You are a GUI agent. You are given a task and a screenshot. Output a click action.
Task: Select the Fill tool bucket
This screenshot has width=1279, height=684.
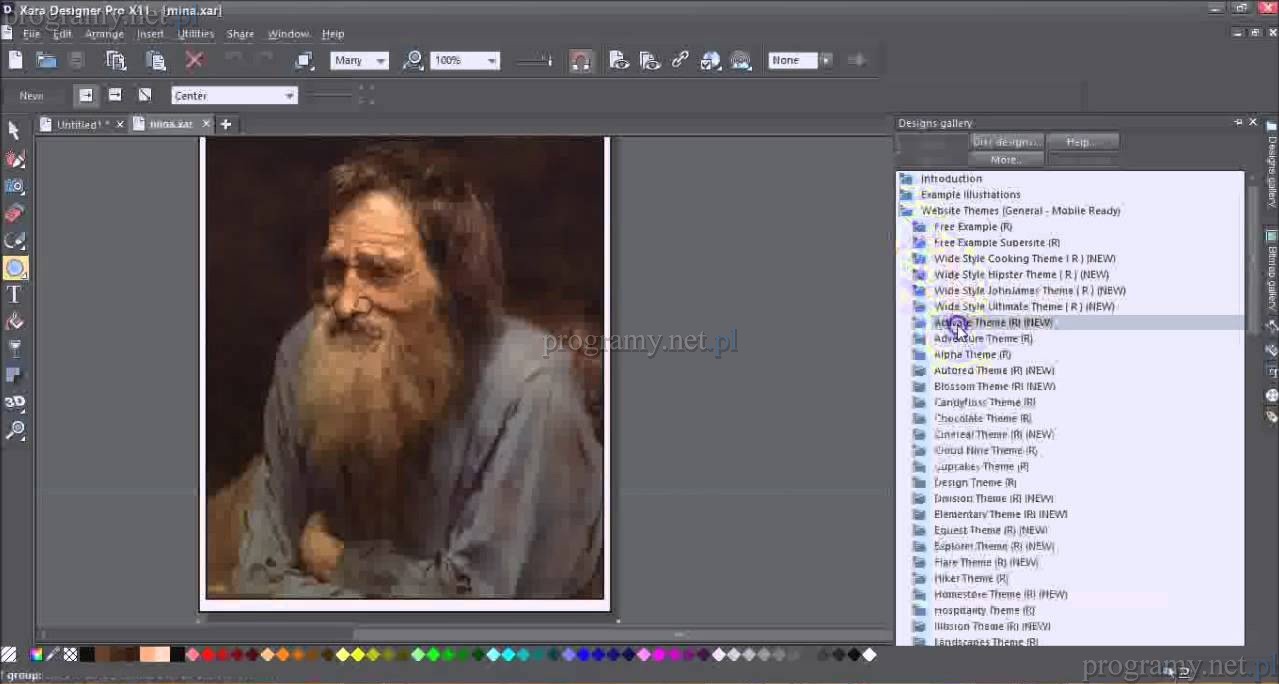[15, 322]
